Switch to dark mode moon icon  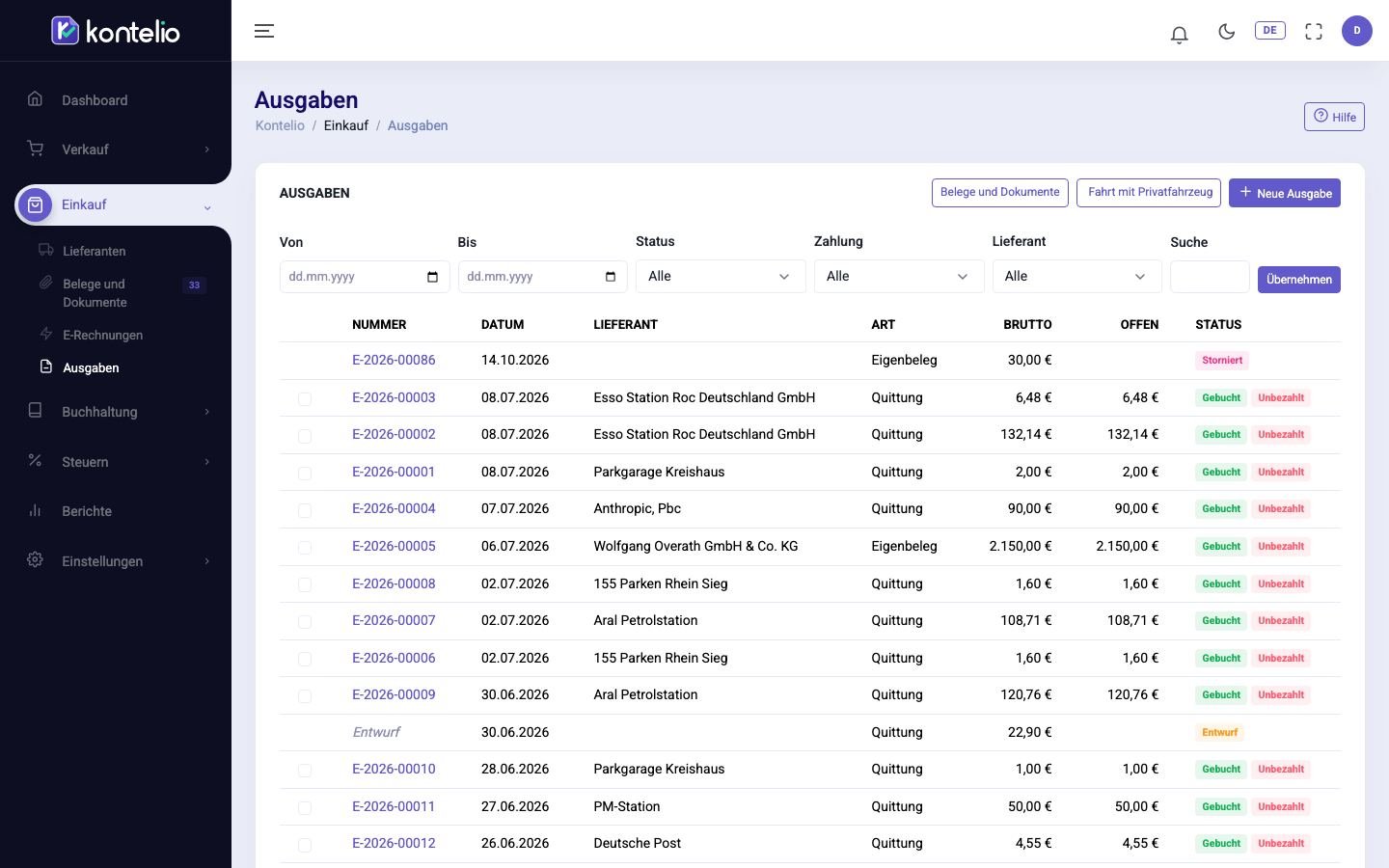(1226, 31)
